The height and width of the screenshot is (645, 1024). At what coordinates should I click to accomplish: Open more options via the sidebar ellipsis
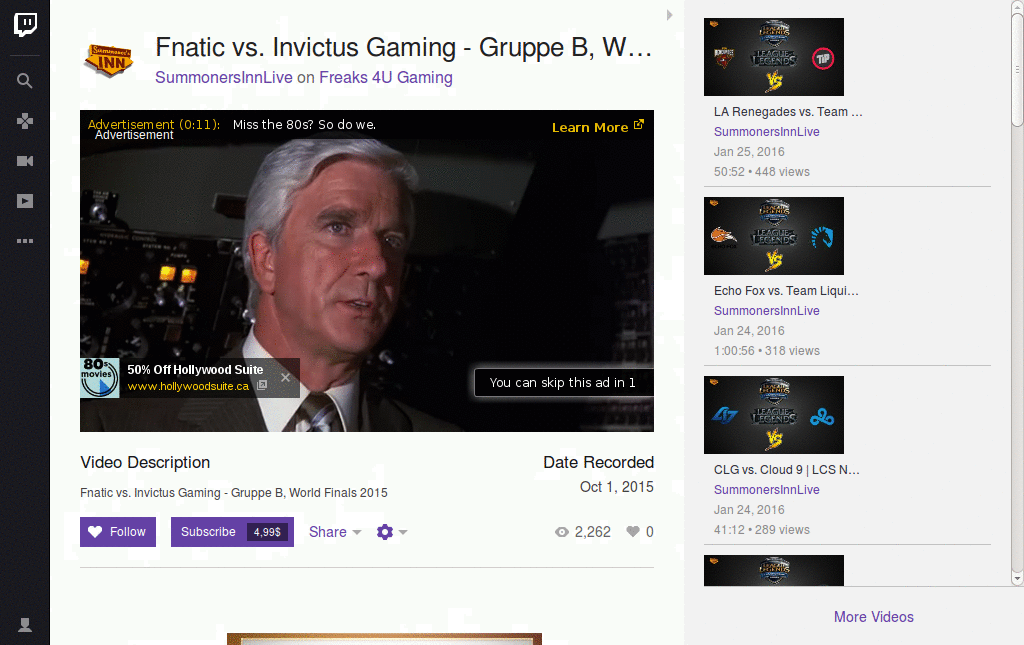pyautogui.click(x=25, y=241)
